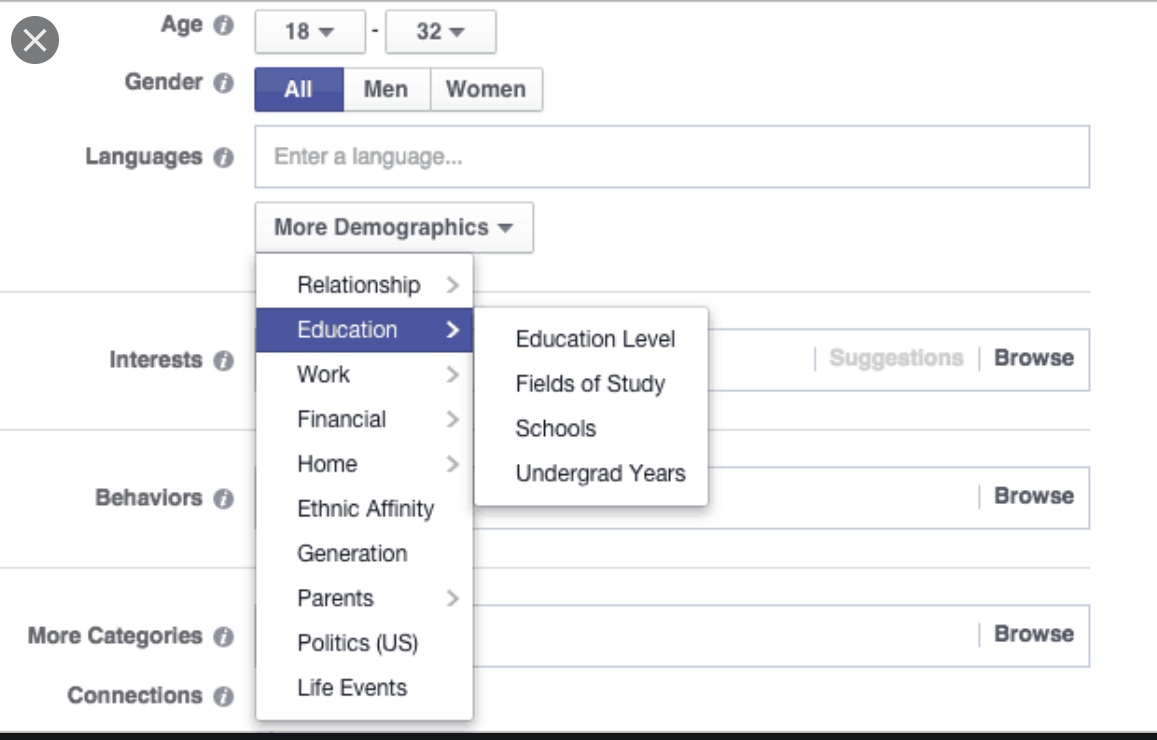
Task: Expand the Work submenu
Action: coord(365,375)
